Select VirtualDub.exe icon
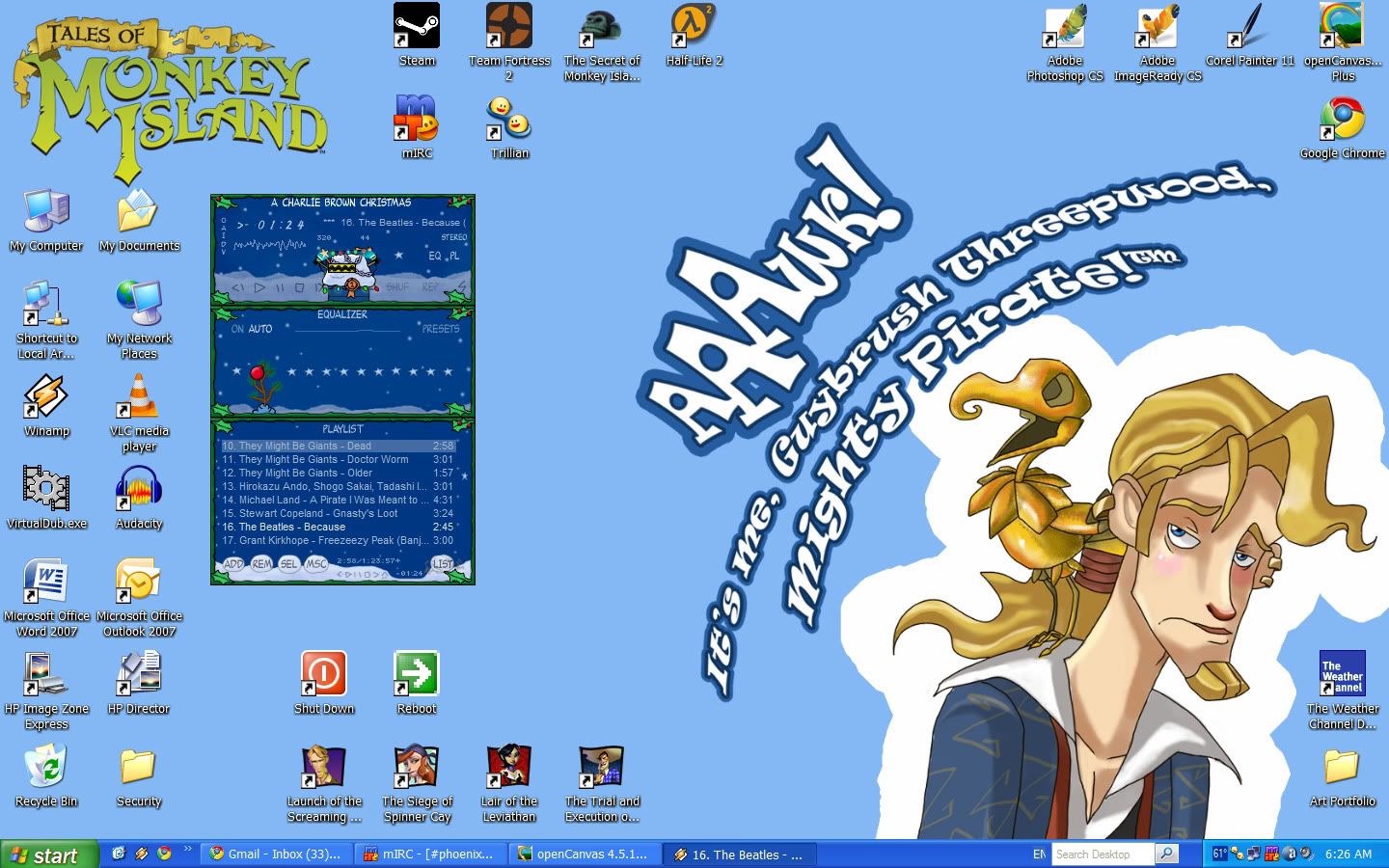This screenshot has height=868, width=1389. [x=46, y=499]
